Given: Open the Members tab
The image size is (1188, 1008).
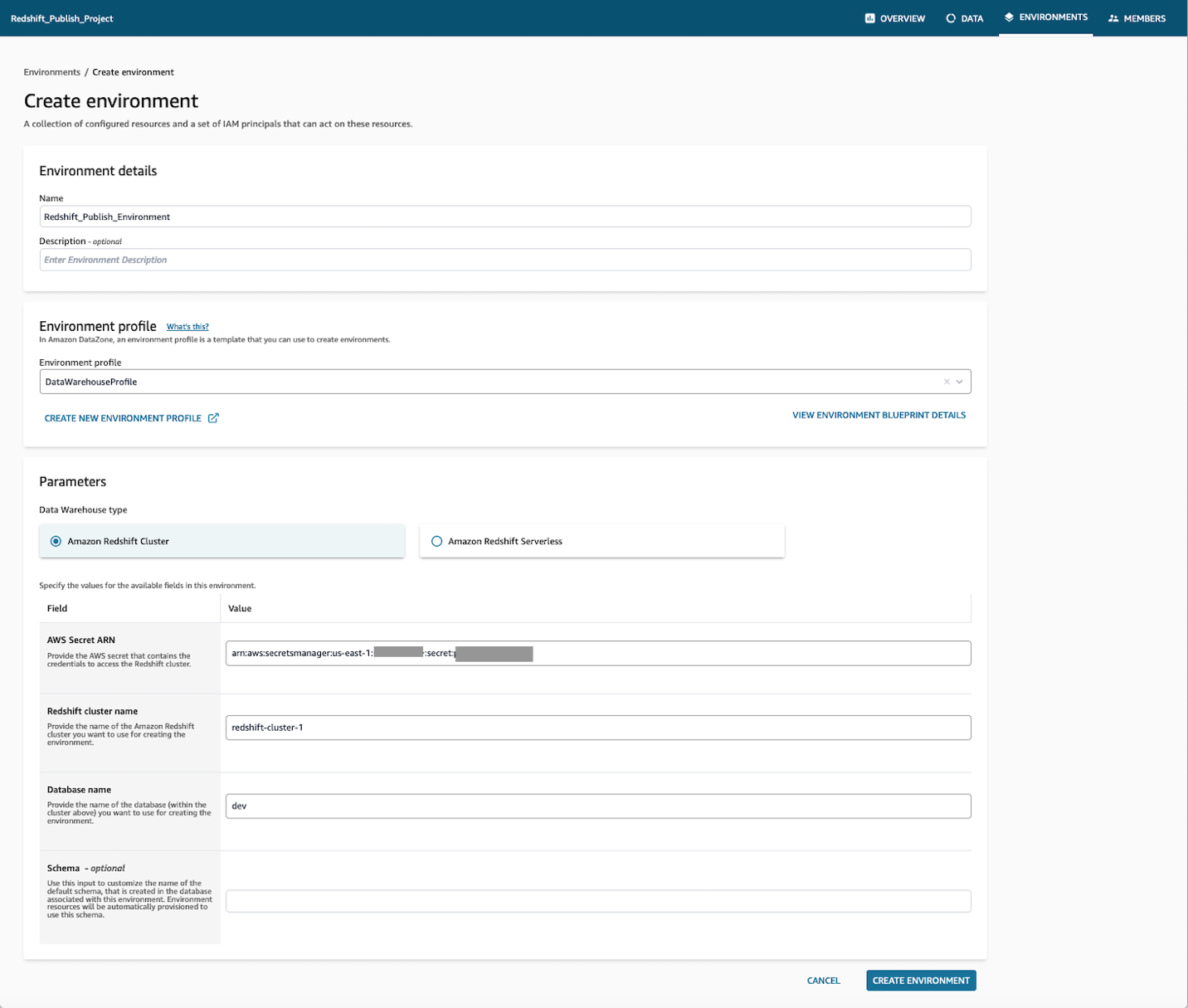Looking at the screenshot, I should 1137,18.
